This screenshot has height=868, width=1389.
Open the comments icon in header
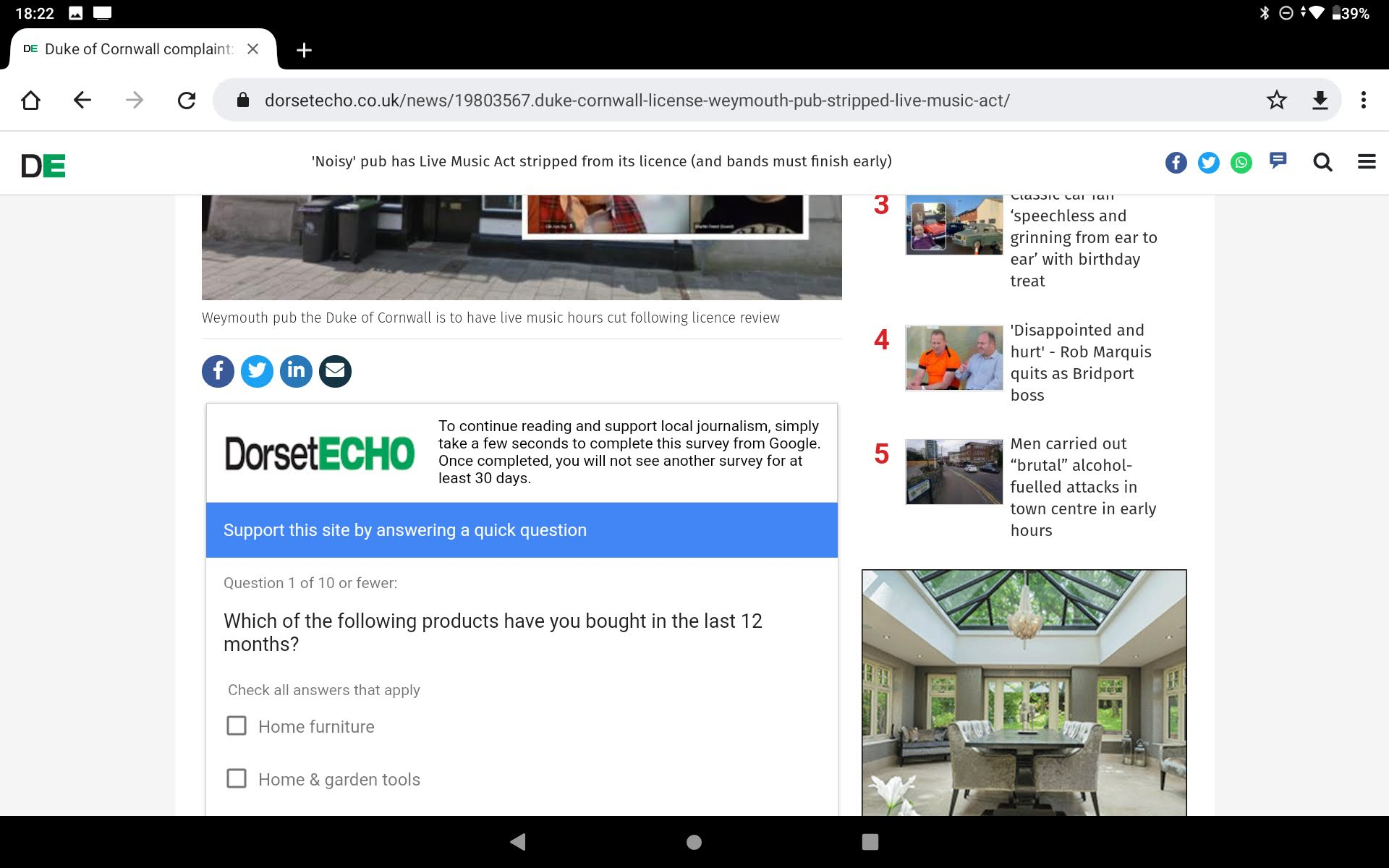tap(1278, 161)
